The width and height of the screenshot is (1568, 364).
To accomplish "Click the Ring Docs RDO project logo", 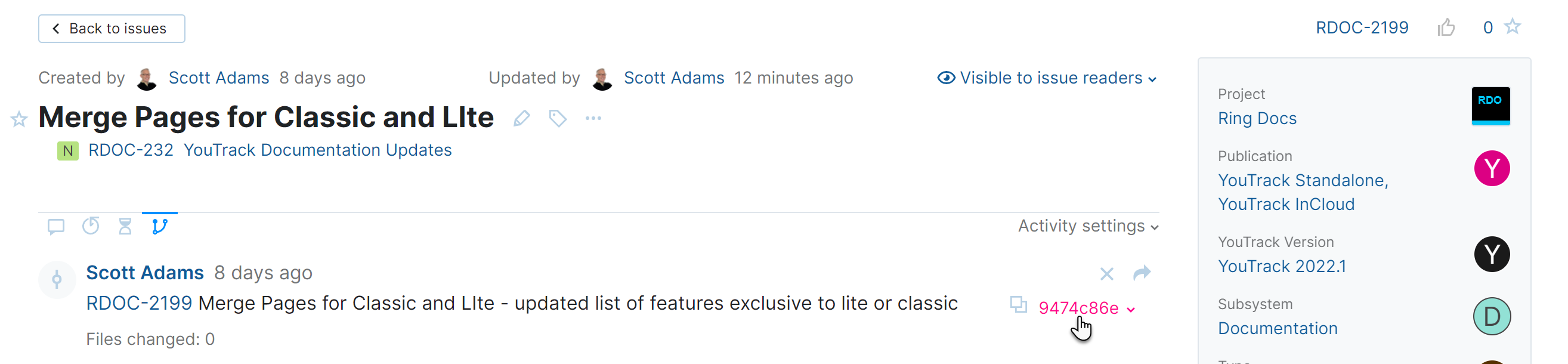I will click(1490, 105).
